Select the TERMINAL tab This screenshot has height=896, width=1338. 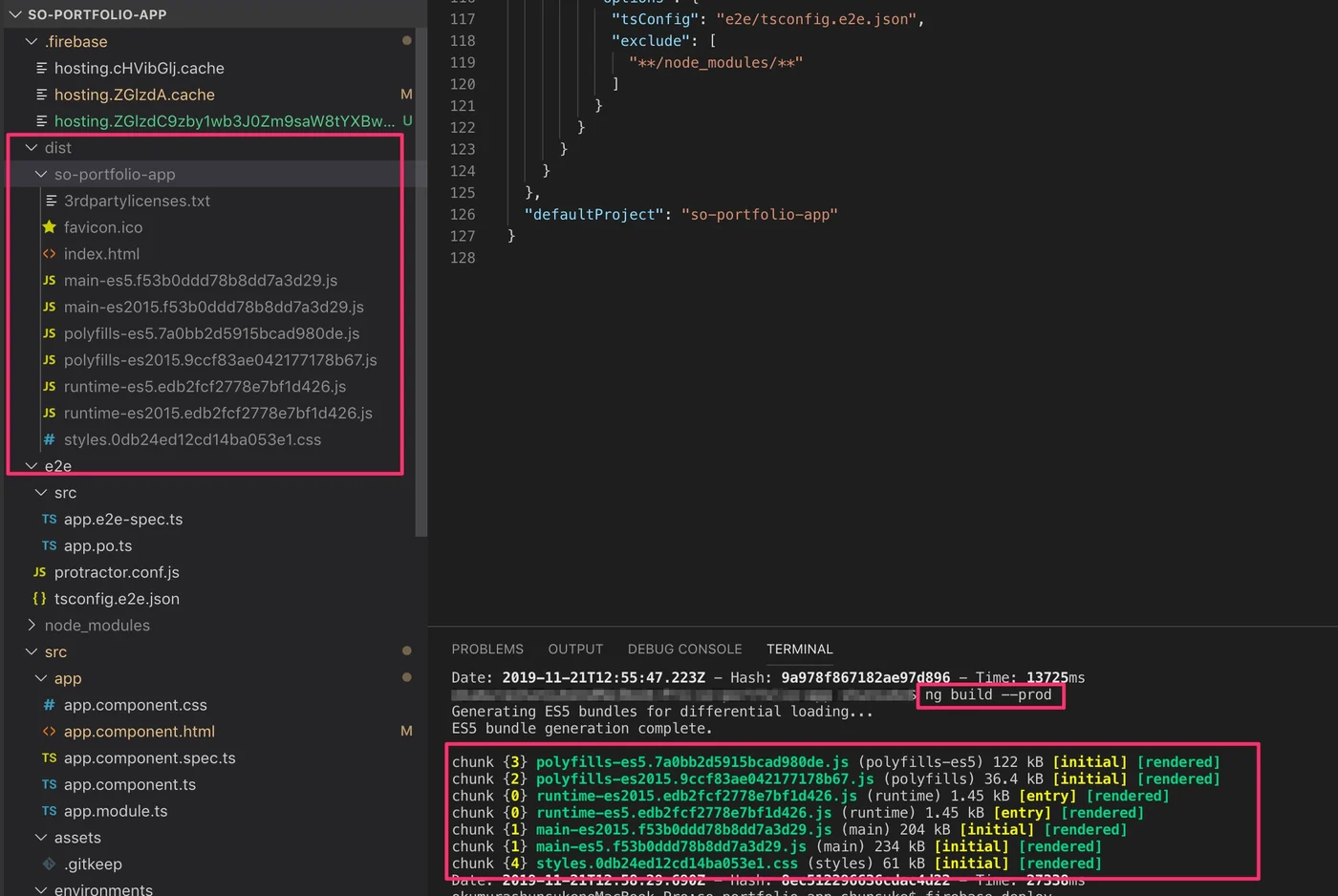point(800,649)
